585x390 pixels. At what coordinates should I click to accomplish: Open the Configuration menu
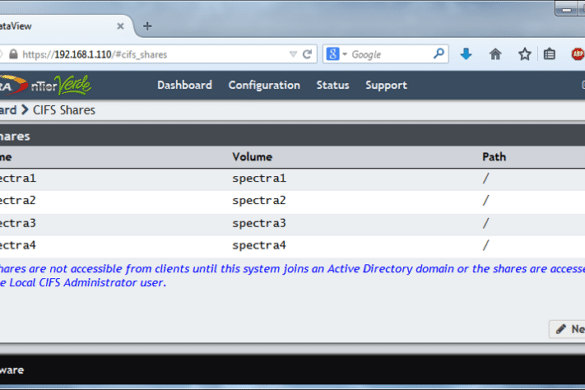pos(264,85)
